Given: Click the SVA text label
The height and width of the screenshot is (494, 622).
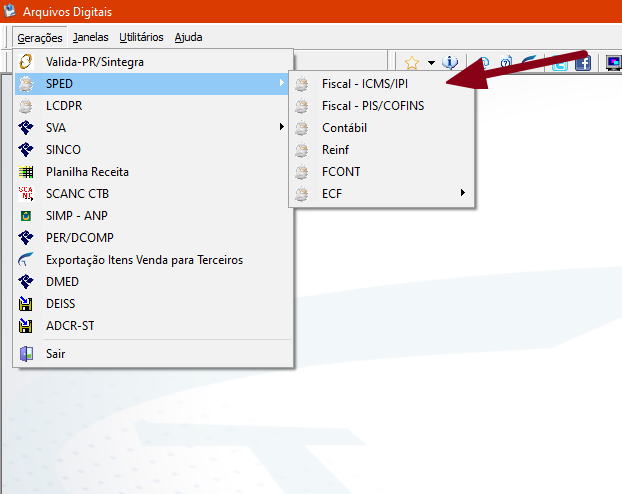Looking at the screenshot, I should point(56,128).
